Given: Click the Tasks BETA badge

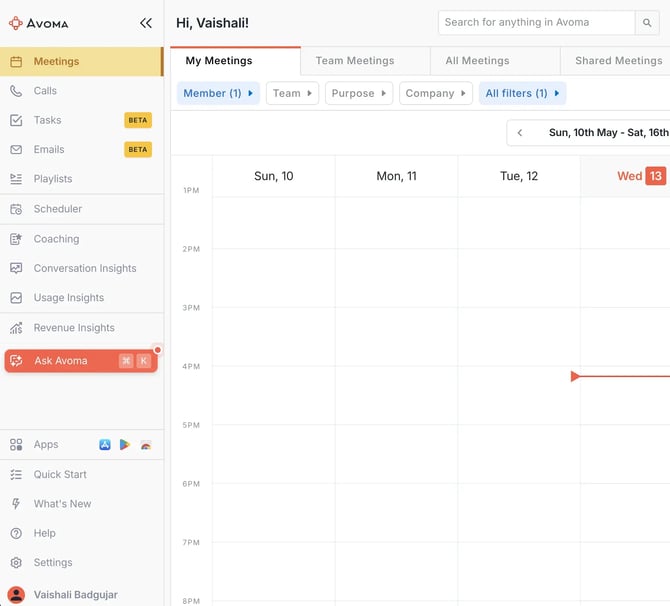Looking at the screenshot, I should (x=138, y=121).
